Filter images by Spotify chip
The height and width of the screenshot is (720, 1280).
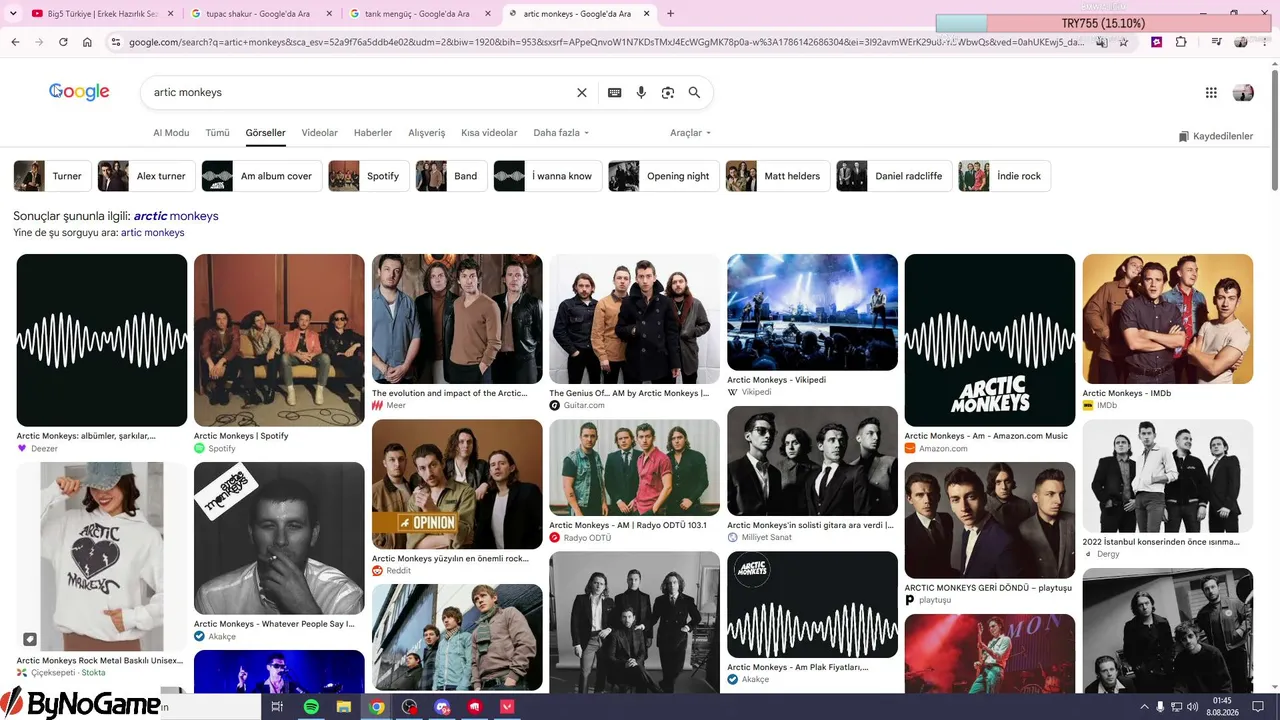pyautogui.click(x=369, y=176)
